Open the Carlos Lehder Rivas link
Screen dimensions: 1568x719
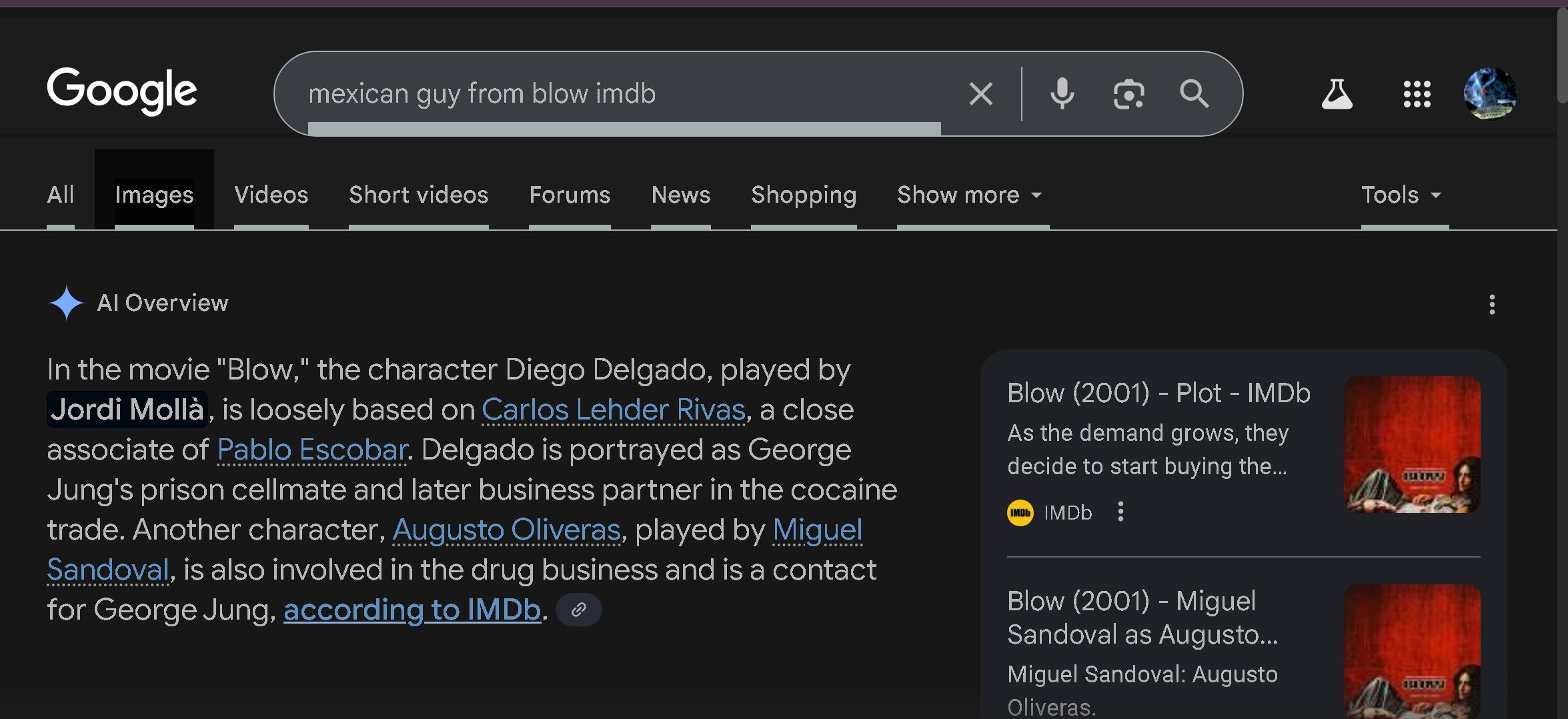(x=614, y=410)
